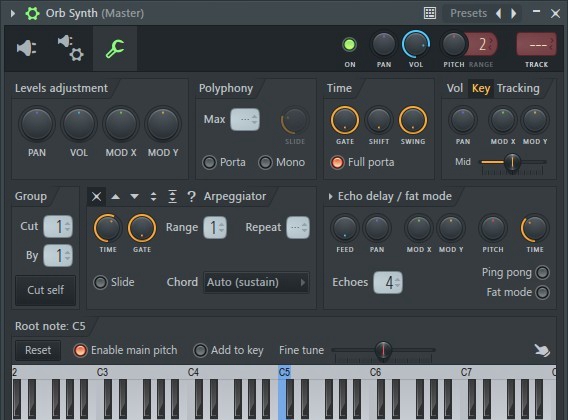Click the Group By value box
Image resolution: width=568 pixels, height=420 pixels.
tap(58, 255)
